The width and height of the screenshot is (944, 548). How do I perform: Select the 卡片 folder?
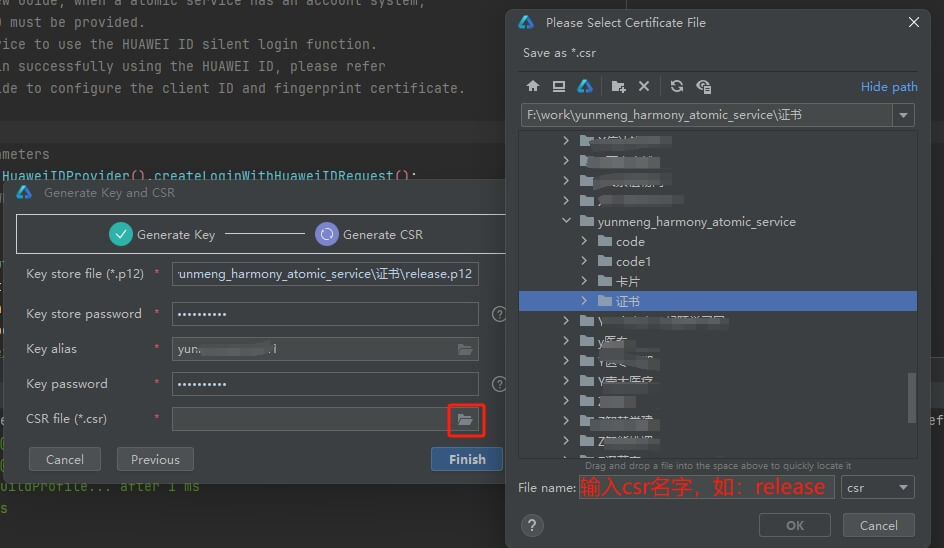point(627,281)
